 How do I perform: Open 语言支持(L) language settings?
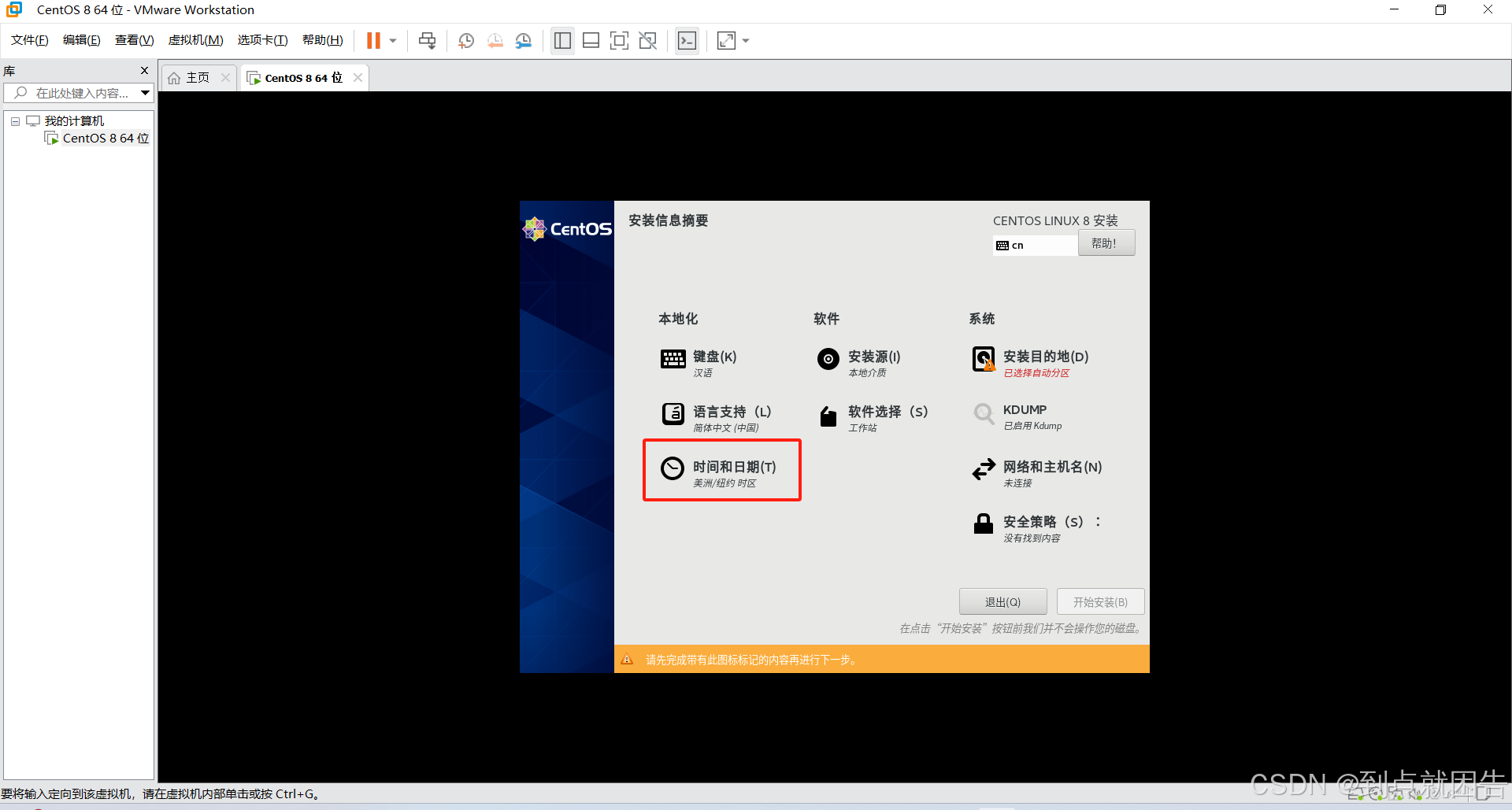tap(717, 418)
